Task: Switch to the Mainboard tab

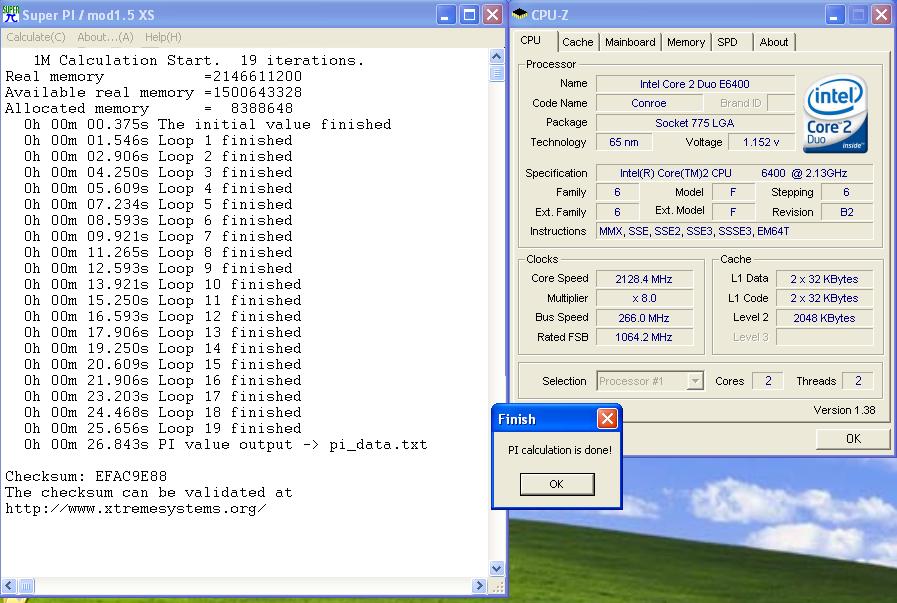Action: pos(630,42)
